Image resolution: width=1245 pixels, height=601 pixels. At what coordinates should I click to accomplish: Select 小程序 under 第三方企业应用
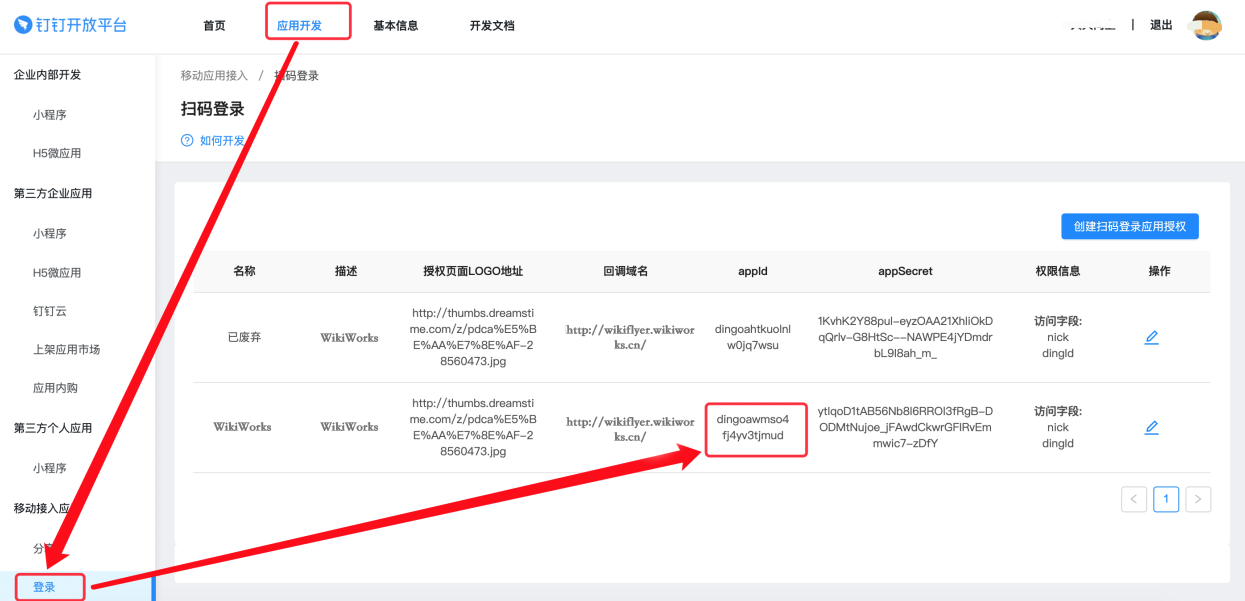click(x=49, y=234)
